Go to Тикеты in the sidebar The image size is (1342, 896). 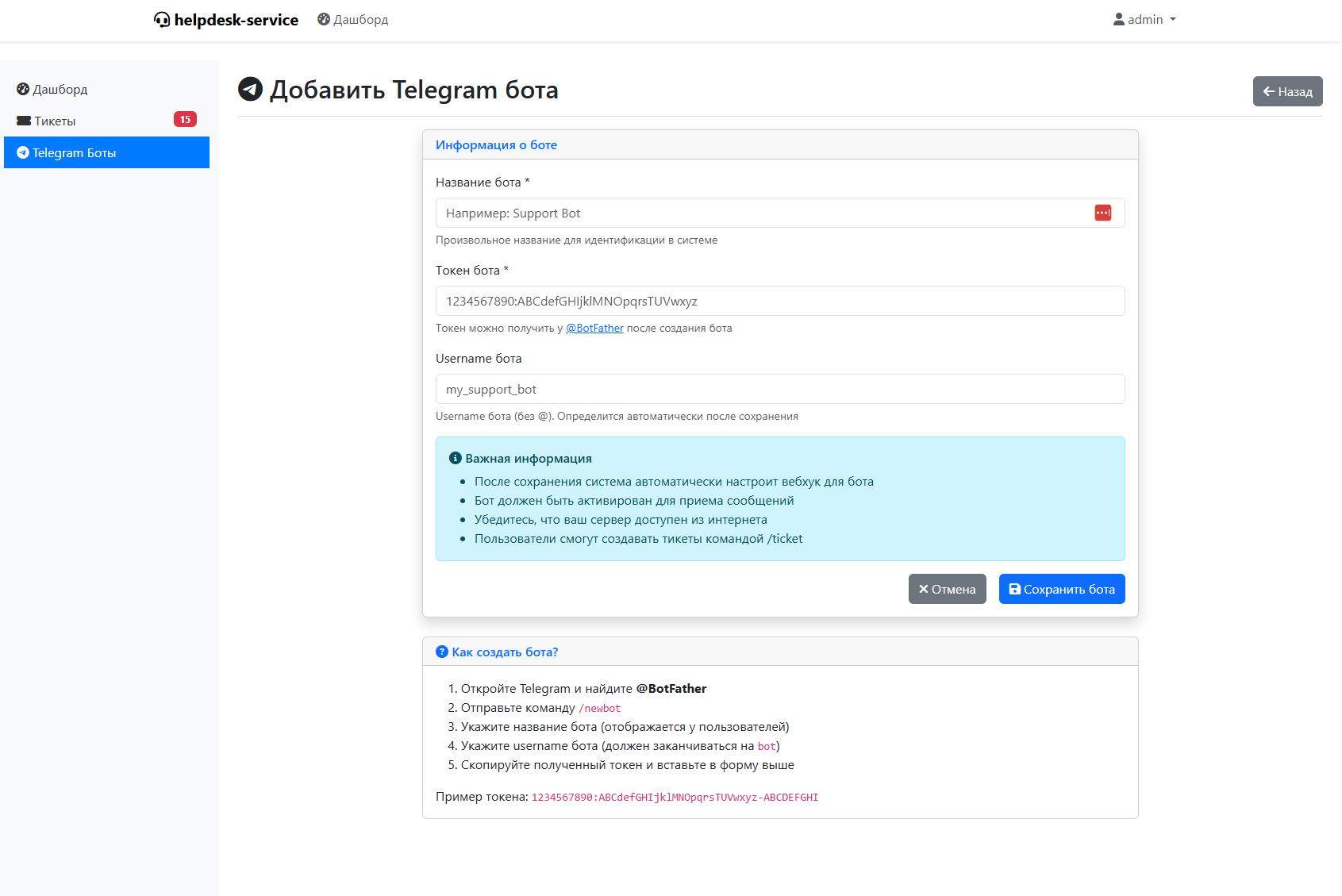pos(56,121)
